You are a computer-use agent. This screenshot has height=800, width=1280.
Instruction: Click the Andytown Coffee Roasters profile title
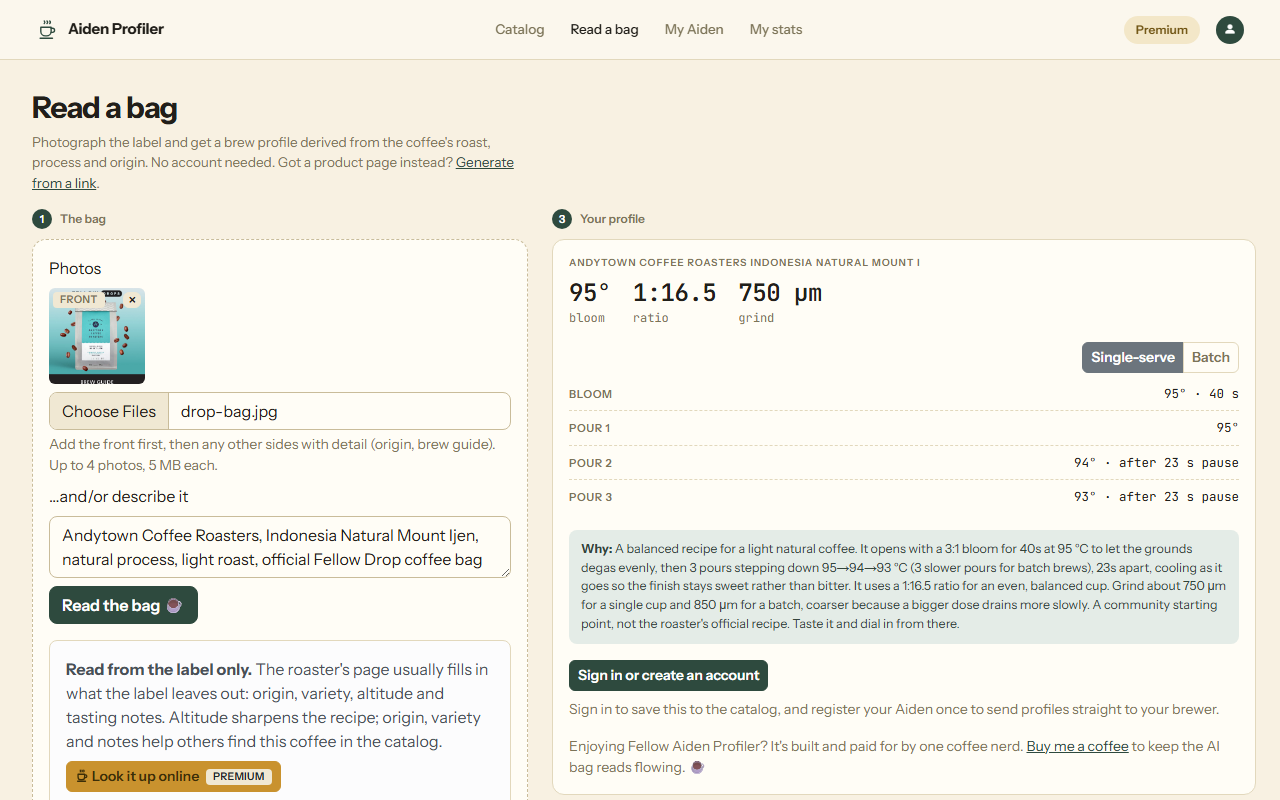[744, 262]
